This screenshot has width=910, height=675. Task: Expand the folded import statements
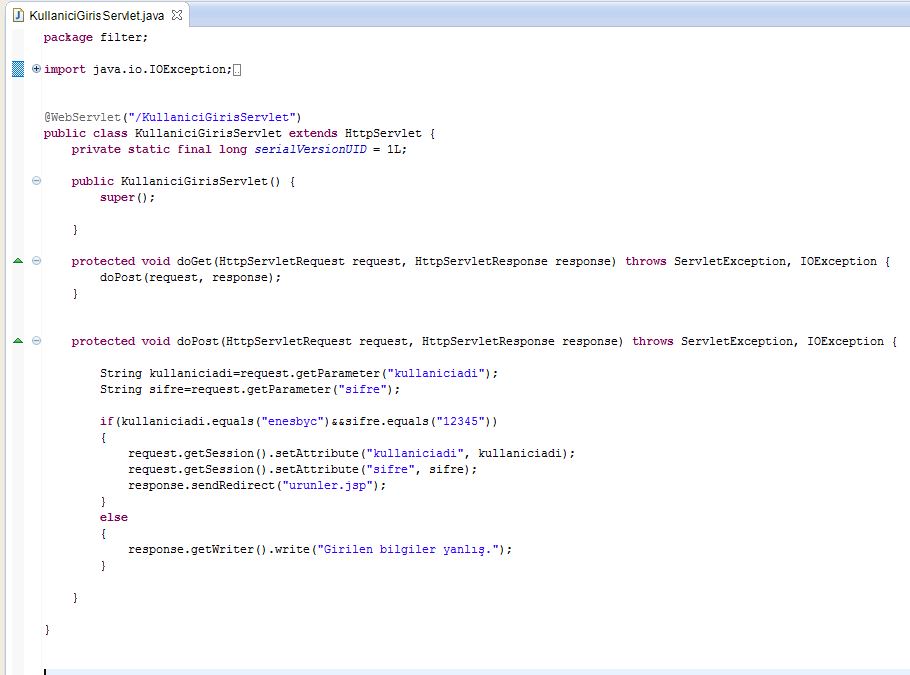tap(37, 69)
